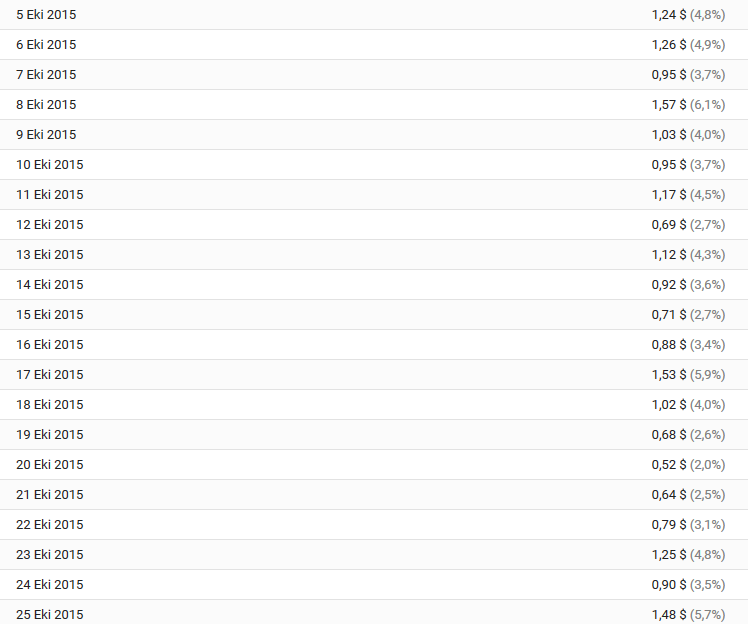Select the 0,71 $ (2,7%) value
This screenshot has width=748, height=624.
[x=688, y=315]
